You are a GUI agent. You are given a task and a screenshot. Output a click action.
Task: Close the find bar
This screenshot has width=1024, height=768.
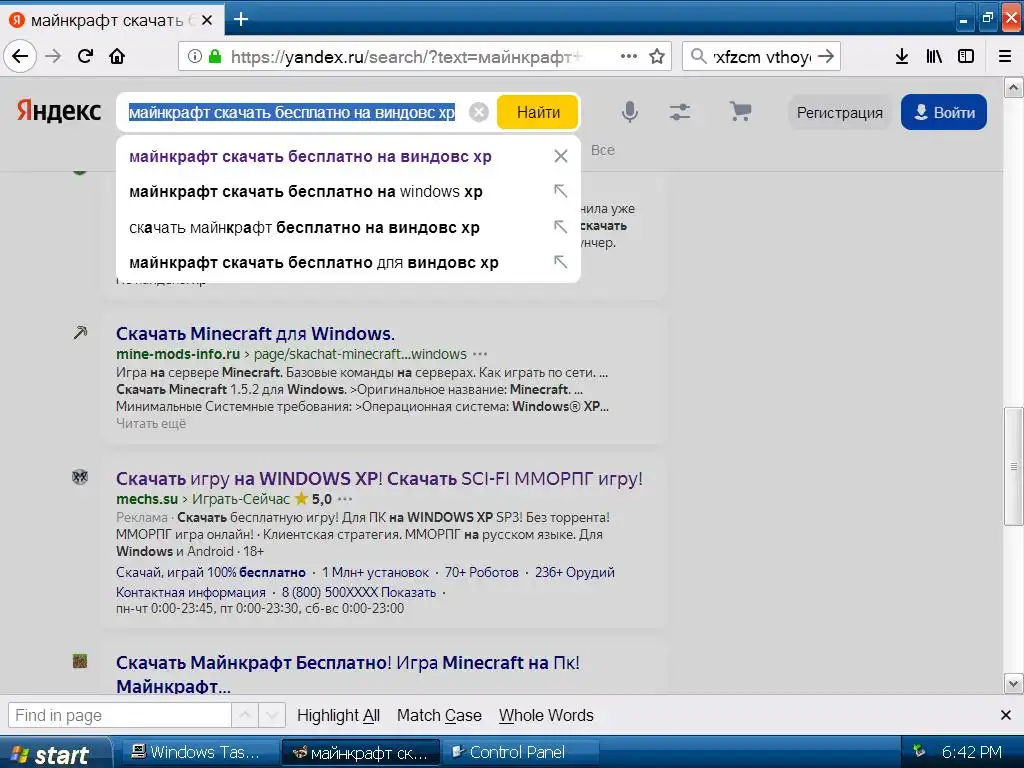[x=1006, y=716]
